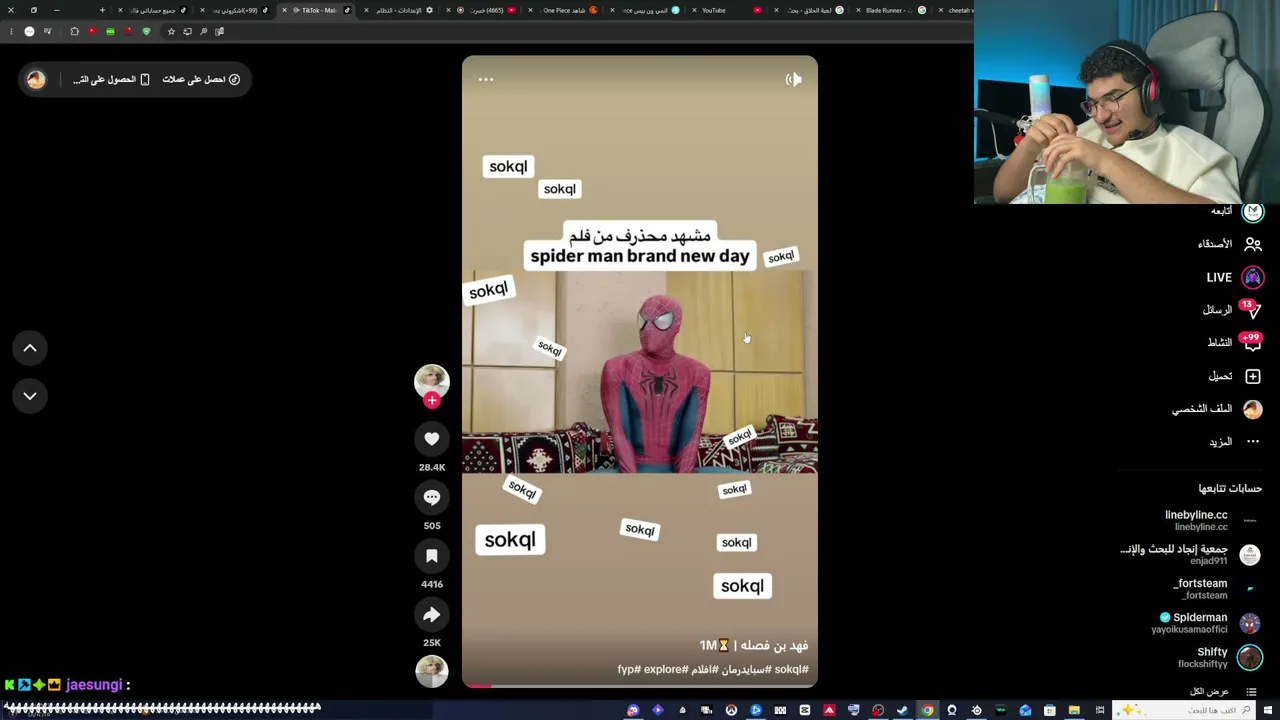The image size is (1280, 720).
Task: Click jaesungi in the chat overlay
Action: (94, 685)
